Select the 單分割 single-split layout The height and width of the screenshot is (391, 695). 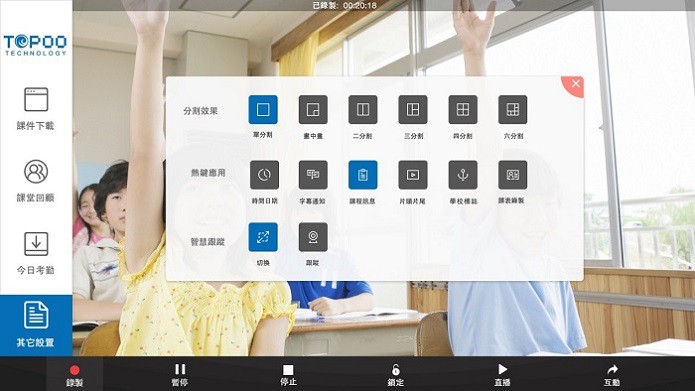263,109
